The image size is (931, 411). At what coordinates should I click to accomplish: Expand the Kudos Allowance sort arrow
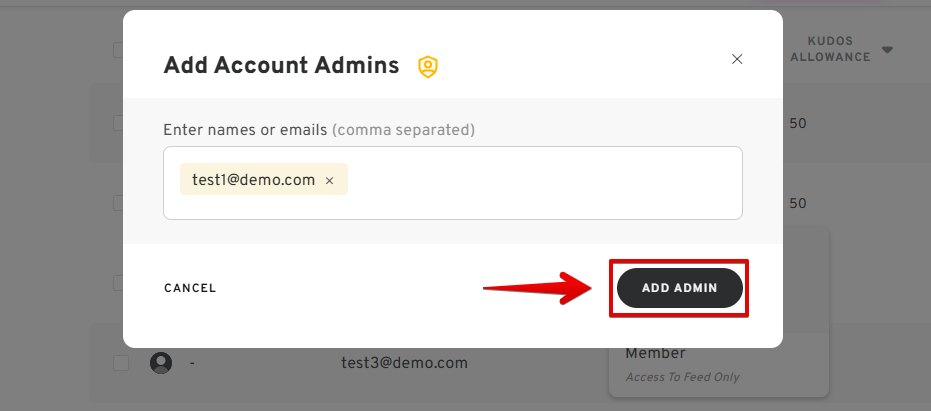point(887,50)
